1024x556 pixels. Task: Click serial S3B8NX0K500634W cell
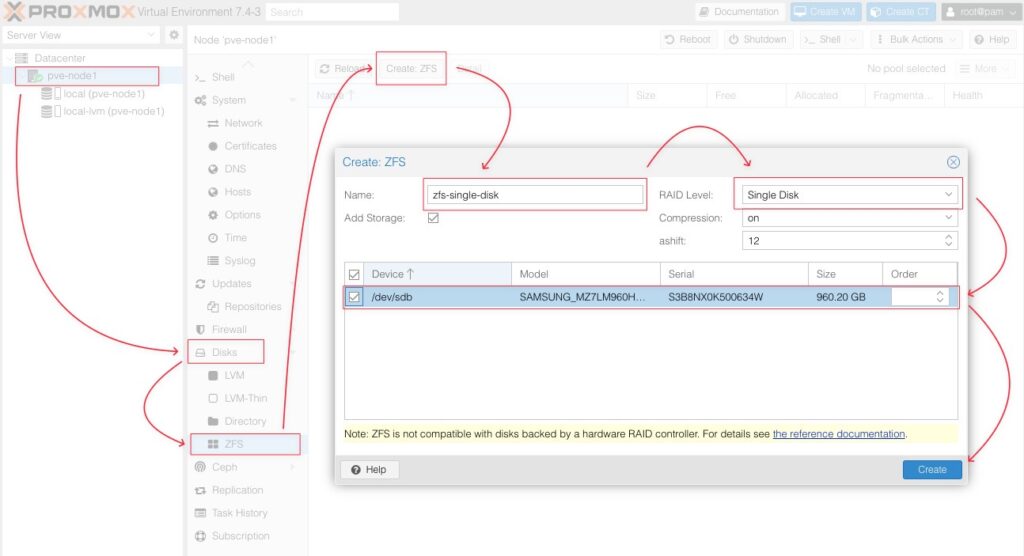(x=715, y=297)
